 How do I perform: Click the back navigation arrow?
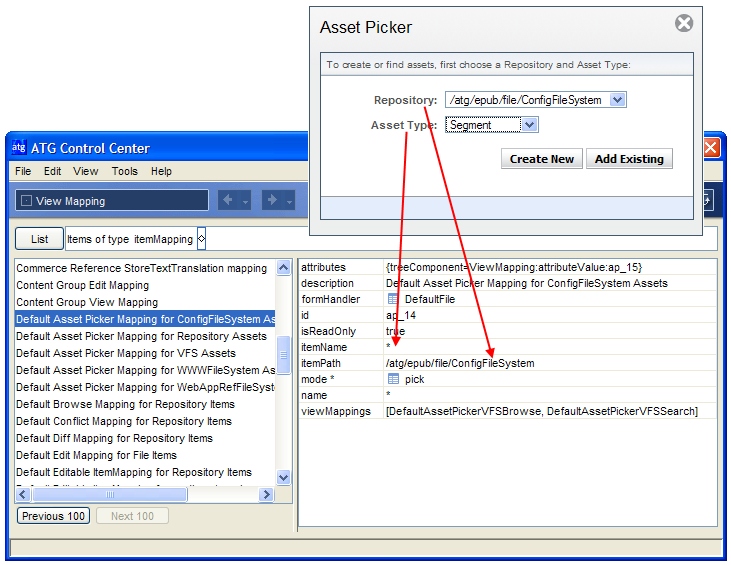228,200
